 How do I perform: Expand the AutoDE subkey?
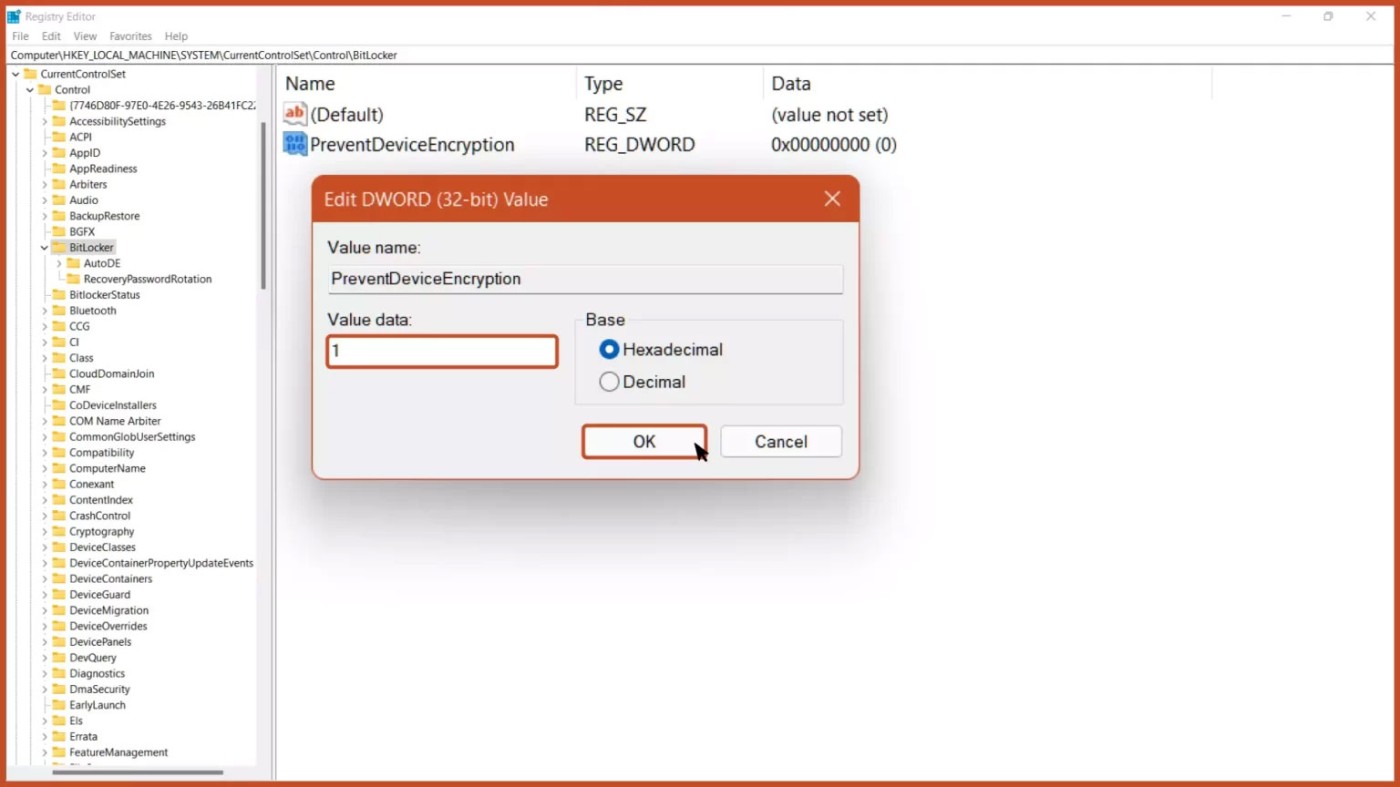pos(59,263)
